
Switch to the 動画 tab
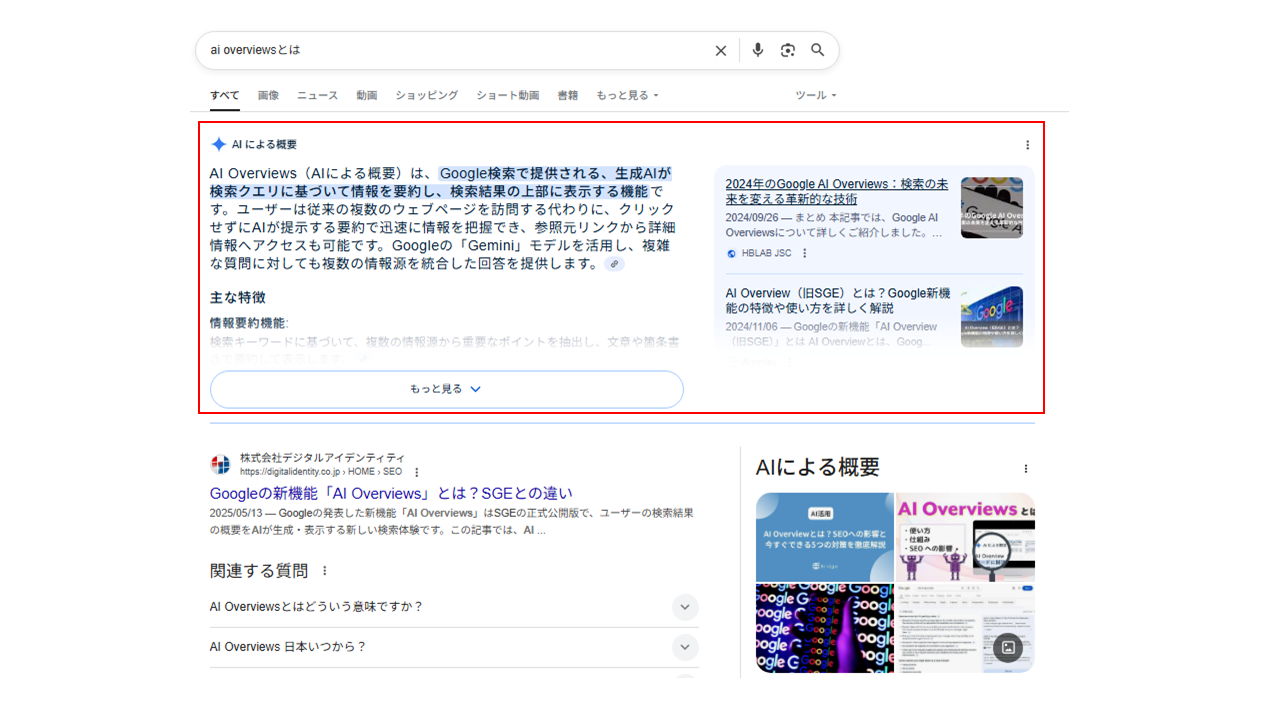pyautogui.click(x=367, y=95)
